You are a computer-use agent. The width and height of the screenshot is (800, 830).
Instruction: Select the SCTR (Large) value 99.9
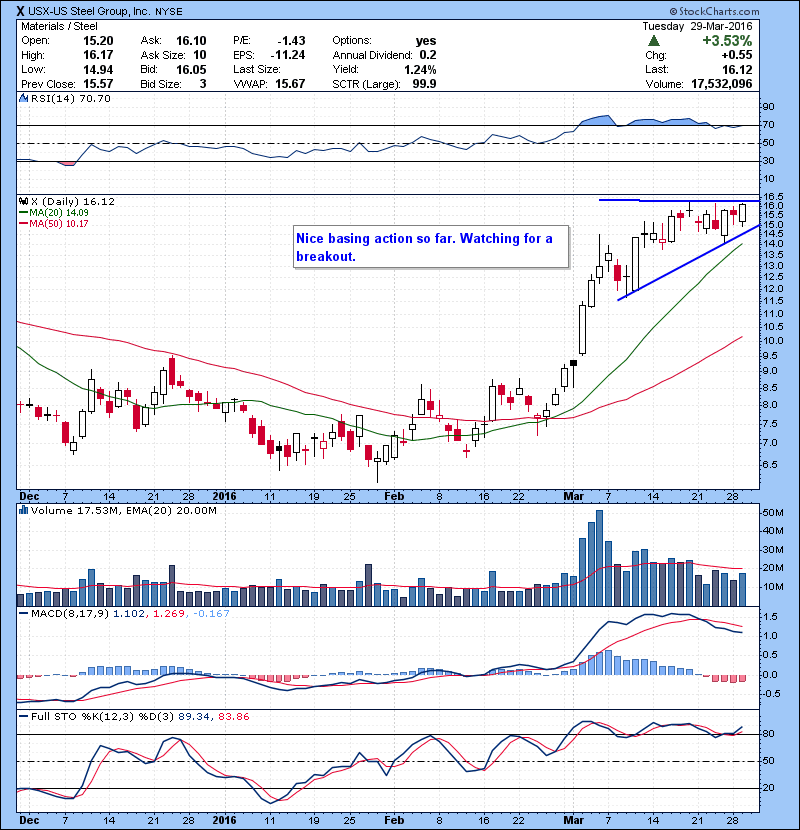pos(425,84)
